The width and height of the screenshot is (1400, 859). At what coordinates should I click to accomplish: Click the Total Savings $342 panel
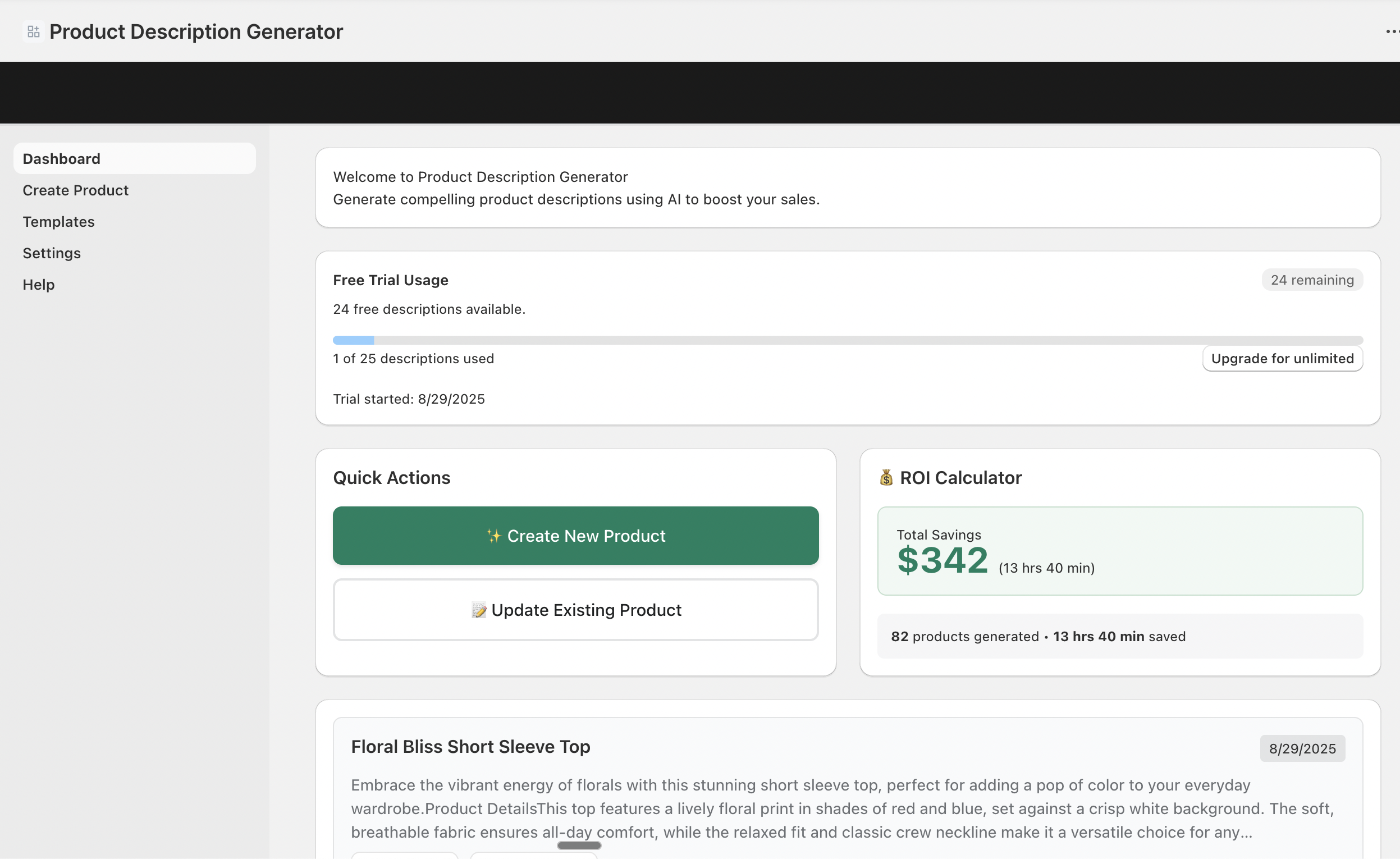1120,551
